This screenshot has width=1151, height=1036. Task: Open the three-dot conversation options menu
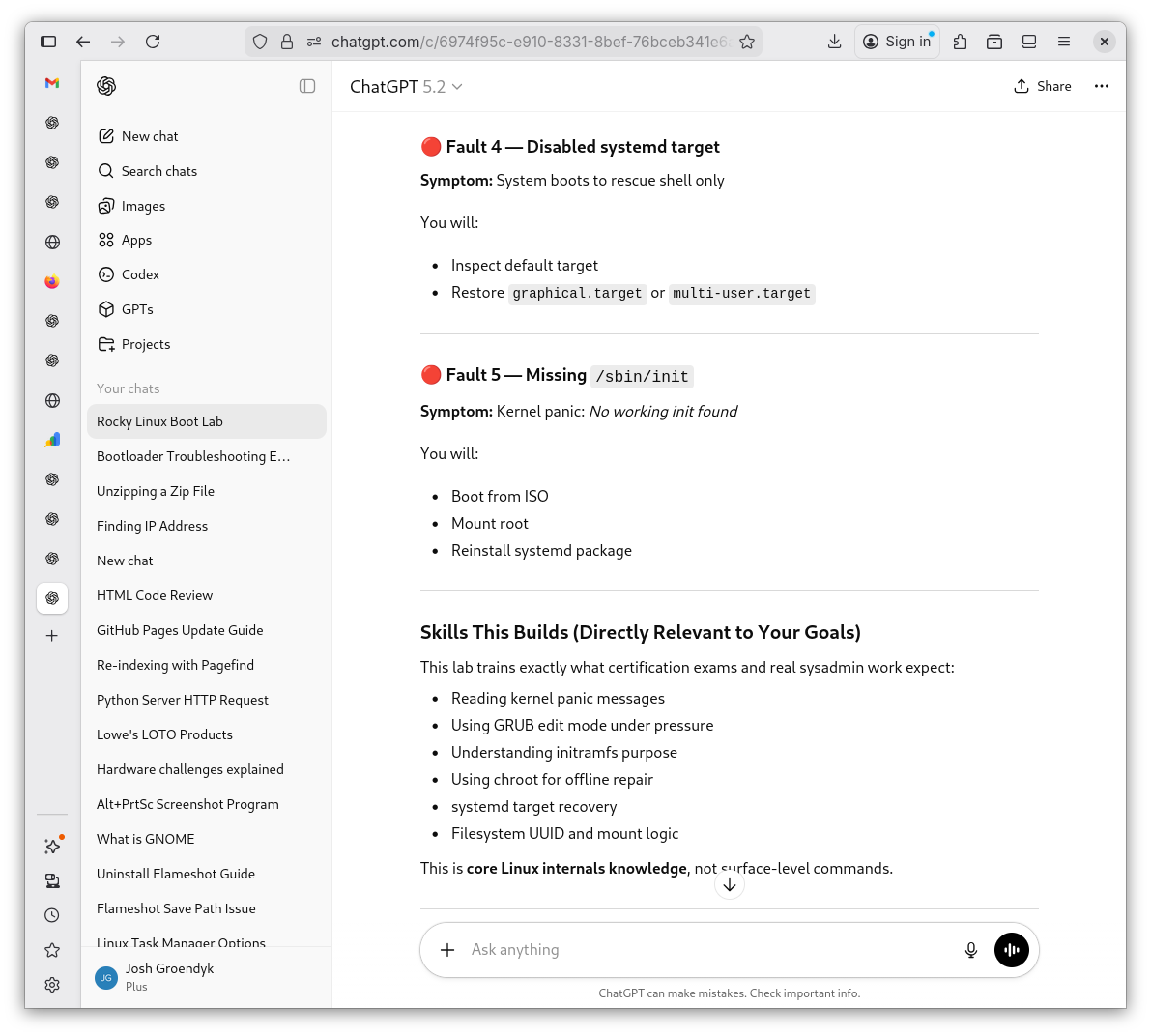1101,86
